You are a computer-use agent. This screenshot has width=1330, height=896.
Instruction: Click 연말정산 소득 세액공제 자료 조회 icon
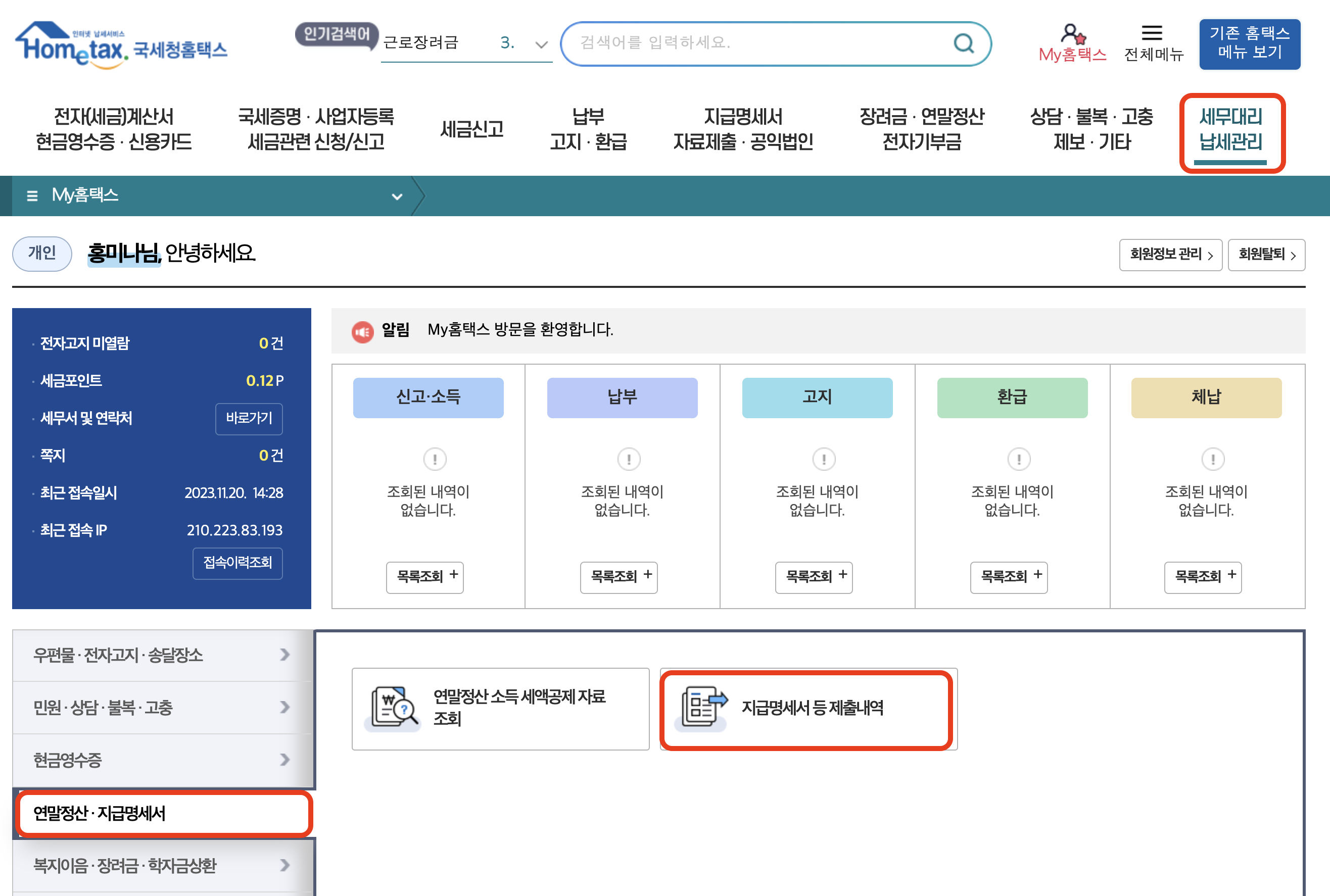click(x=394, y=708)
